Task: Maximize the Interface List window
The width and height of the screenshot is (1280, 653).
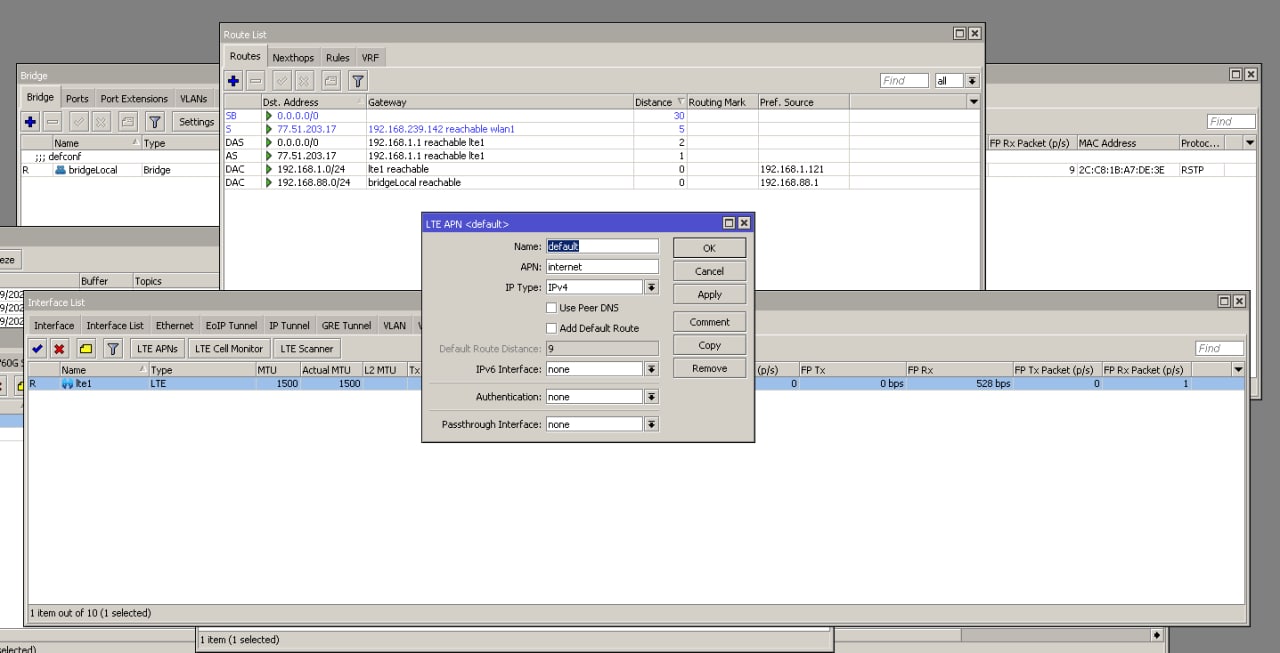Action: tap(1225, 301)
